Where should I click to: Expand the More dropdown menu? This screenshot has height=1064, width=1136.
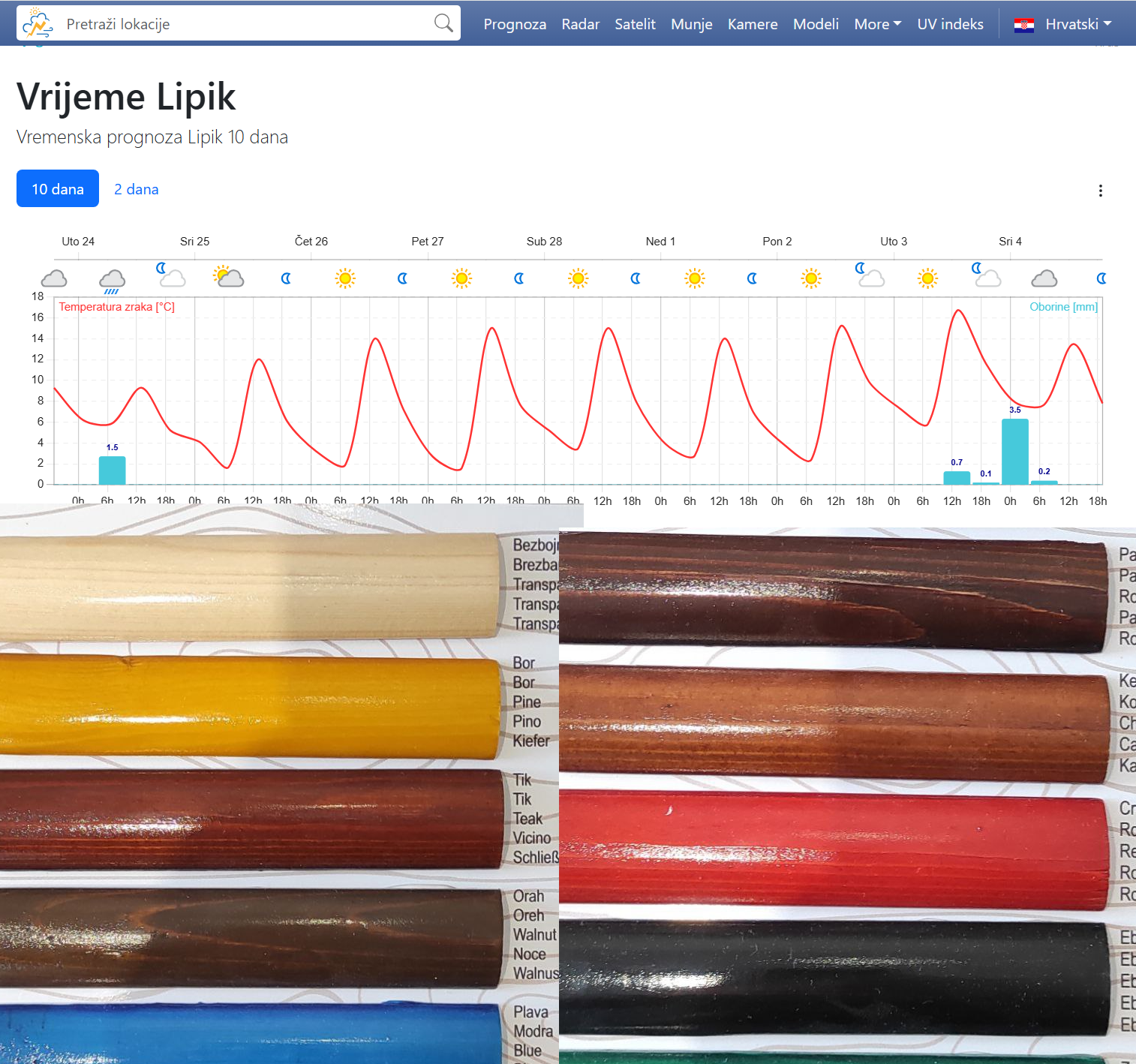coord(877,24)
